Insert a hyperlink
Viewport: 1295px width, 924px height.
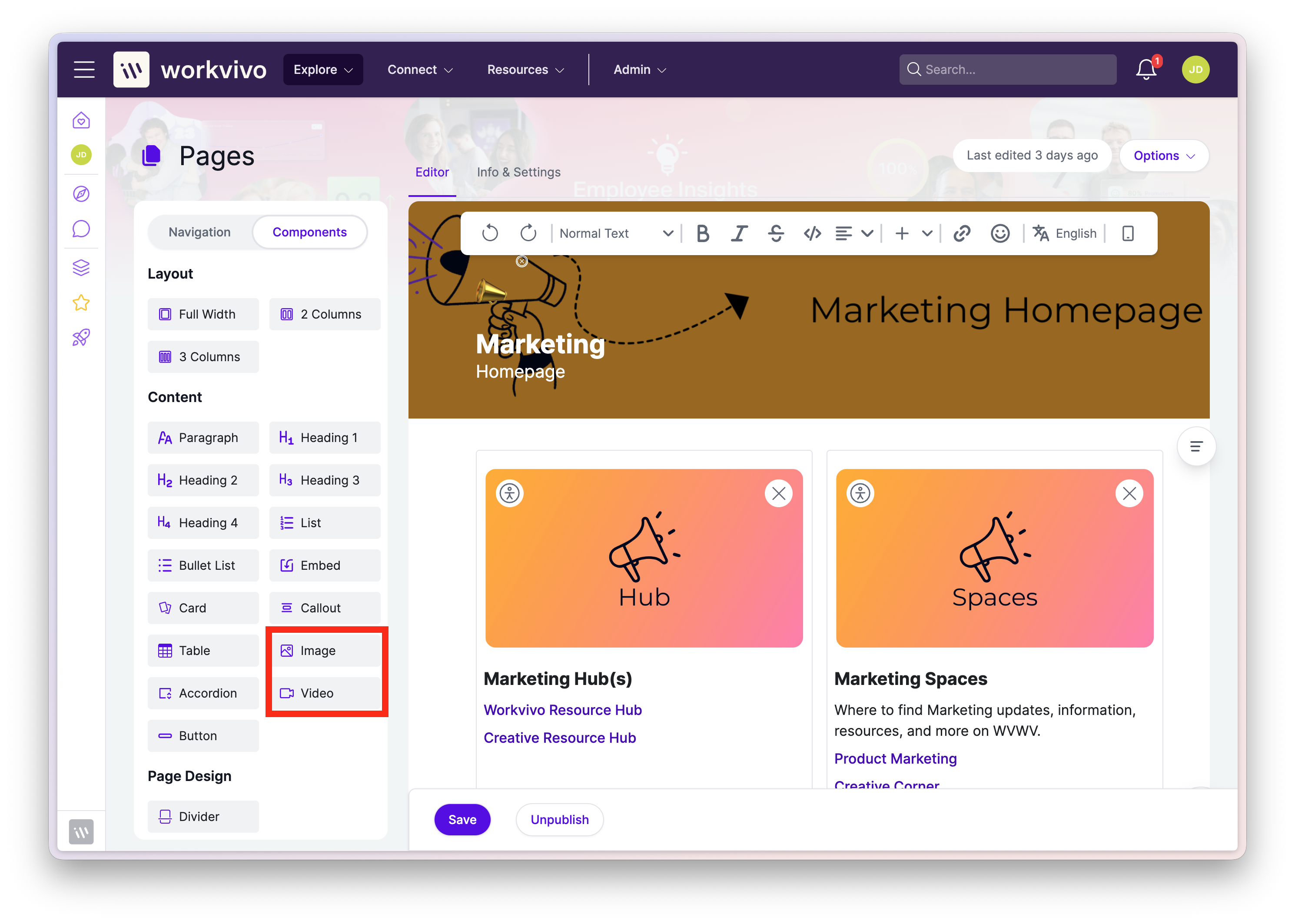tap(962, 233)
